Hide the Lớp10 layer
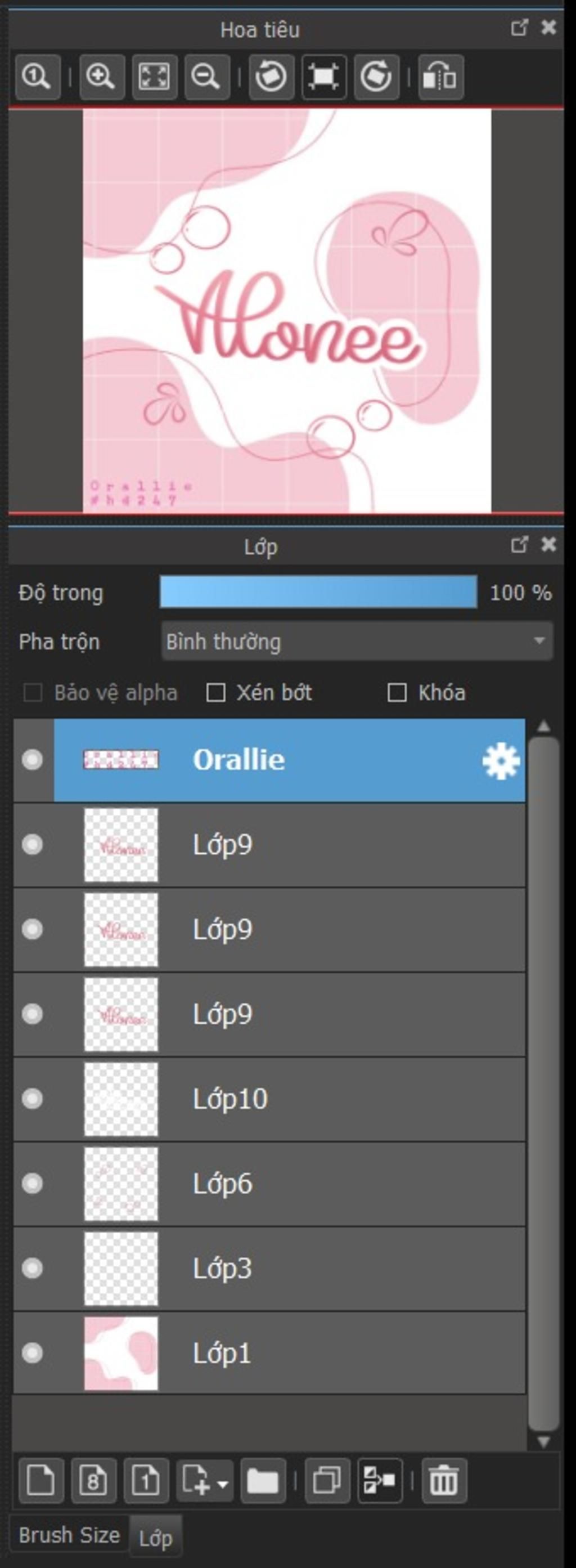The height and width of the screenshot is (1568, 576). coord(32,1099)
